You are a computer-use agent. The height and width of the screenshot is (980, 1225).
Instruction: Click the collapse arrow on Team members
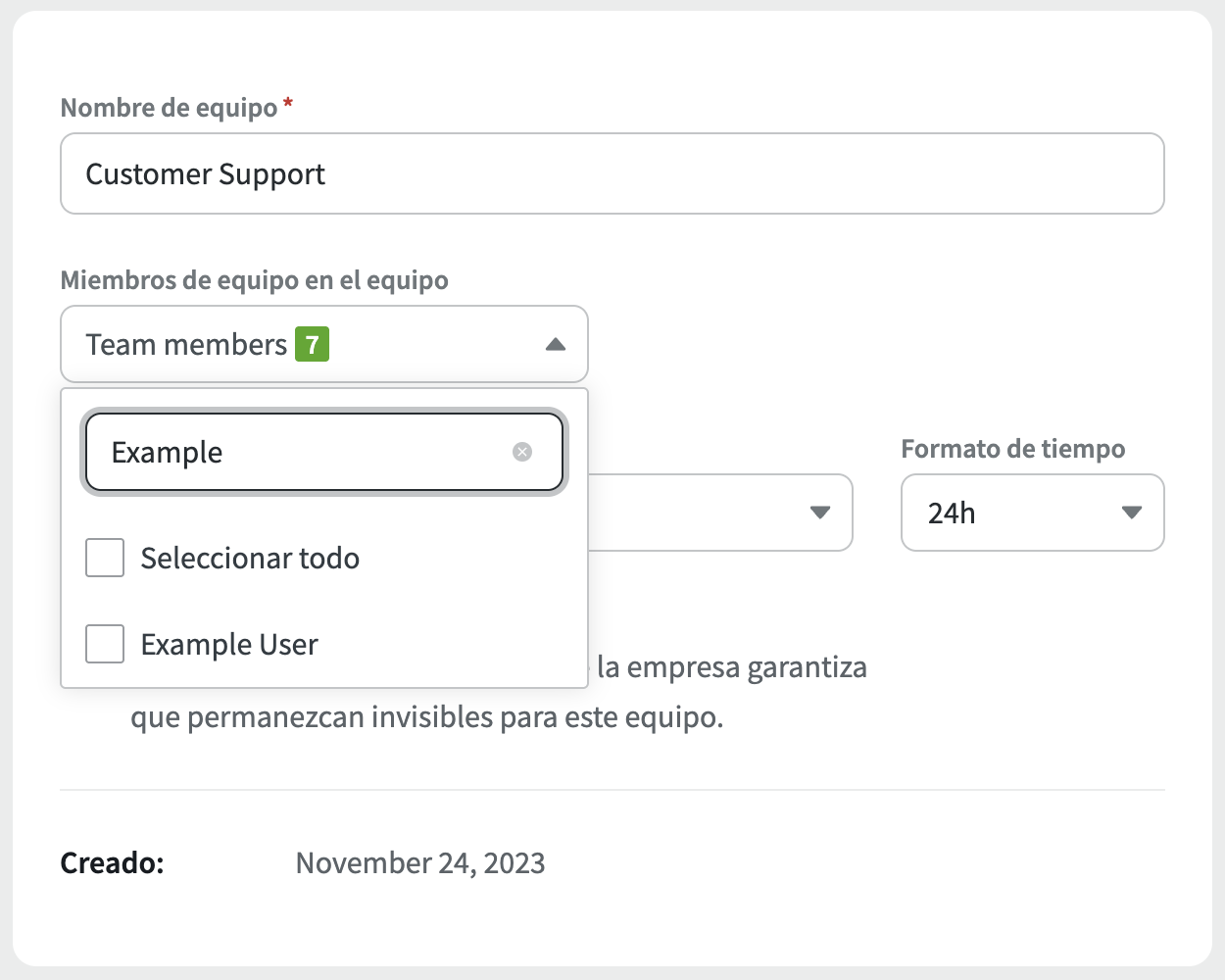[x=556, y=344]
